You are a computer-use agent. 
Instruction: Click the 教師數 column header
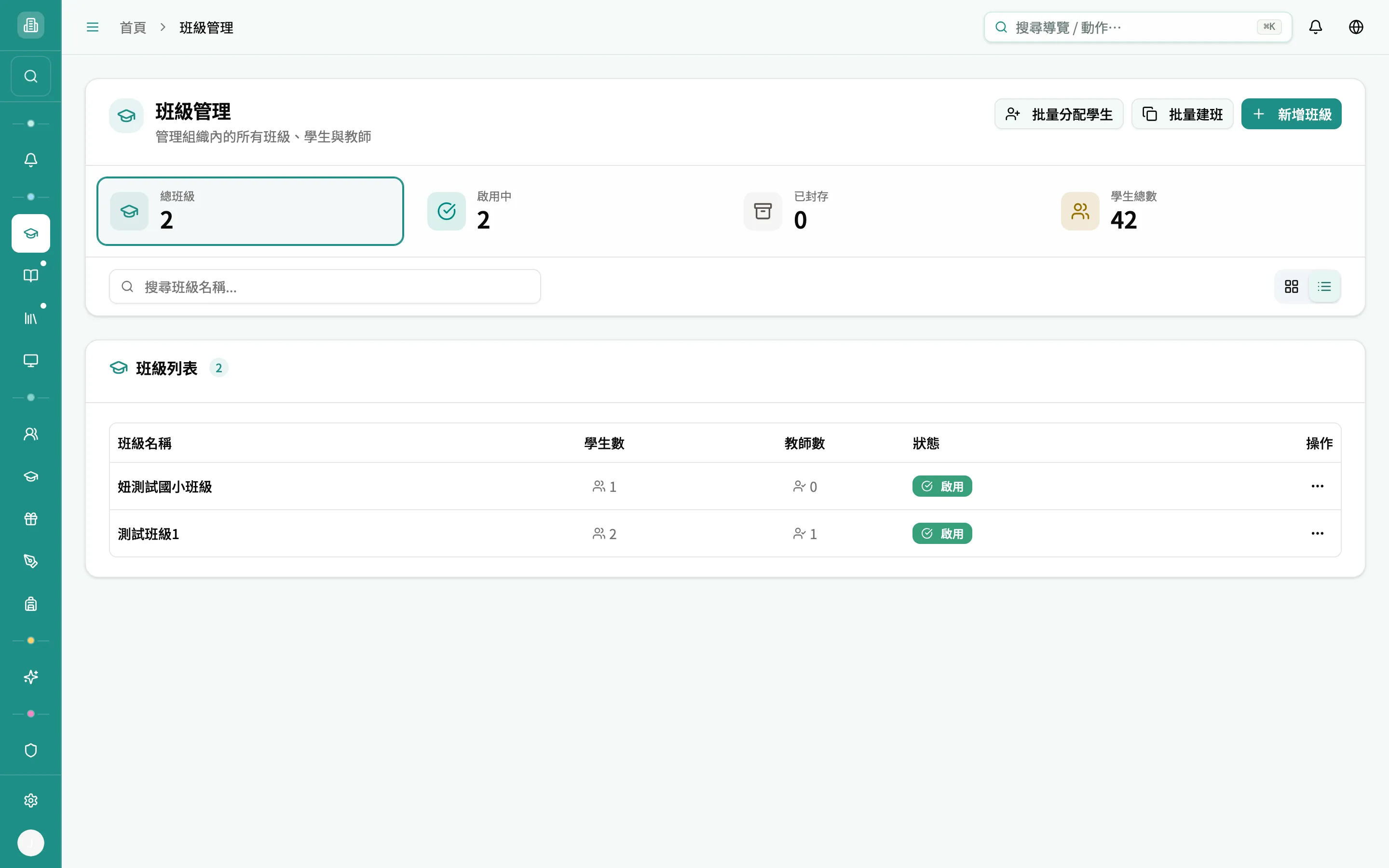tap(804, 443)
